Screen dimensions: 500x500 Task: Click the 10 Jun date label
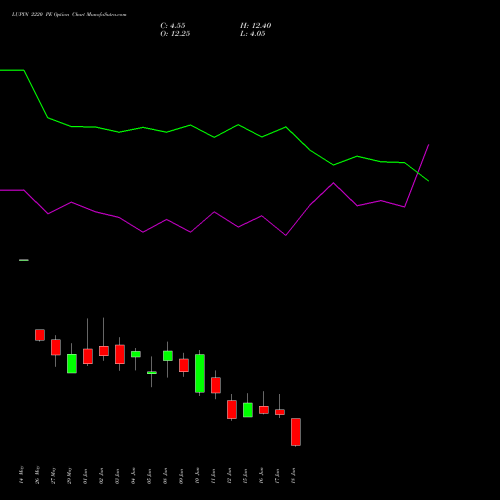[x=197, y=476]
